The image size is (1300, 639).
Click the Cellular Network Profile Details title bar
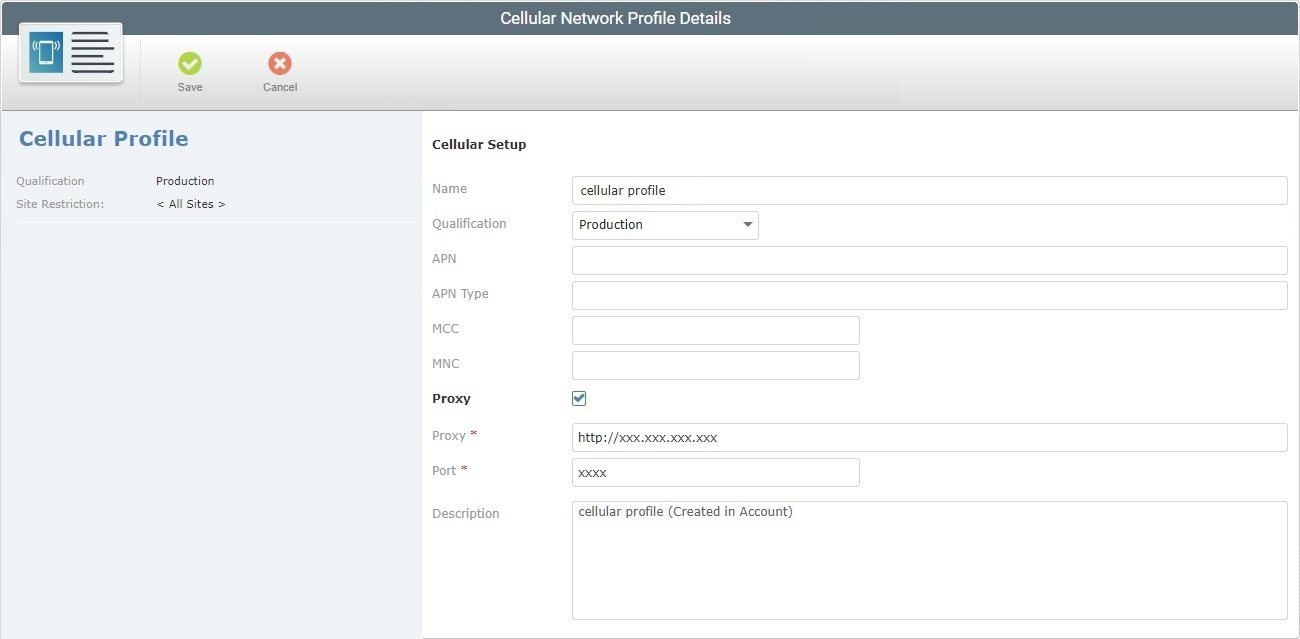(614, 17)
